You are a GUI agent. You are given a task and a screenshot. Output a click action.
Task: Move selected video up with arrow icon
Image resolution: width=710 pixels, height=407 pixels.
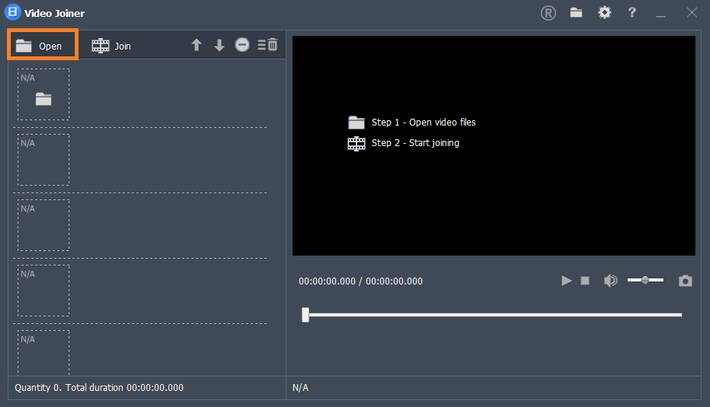196,45
